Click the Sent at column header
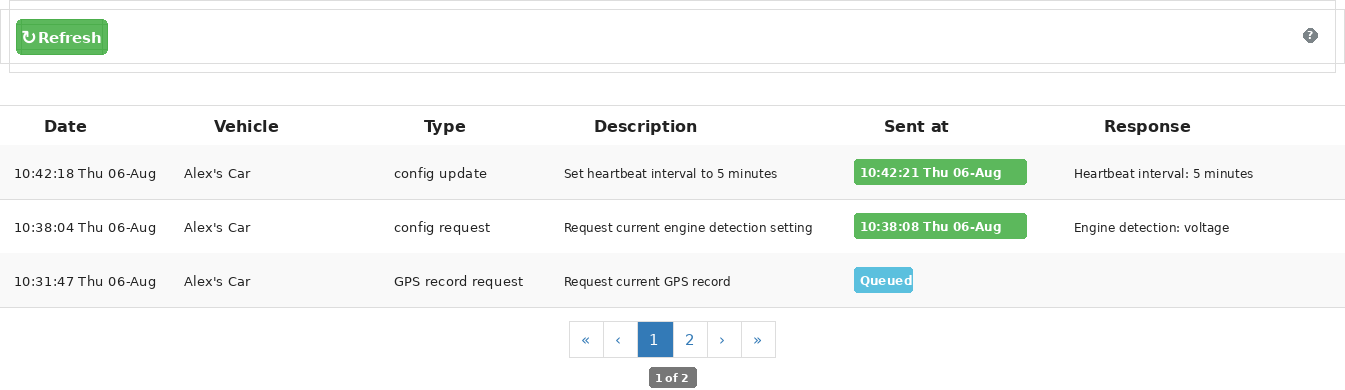 916,127
